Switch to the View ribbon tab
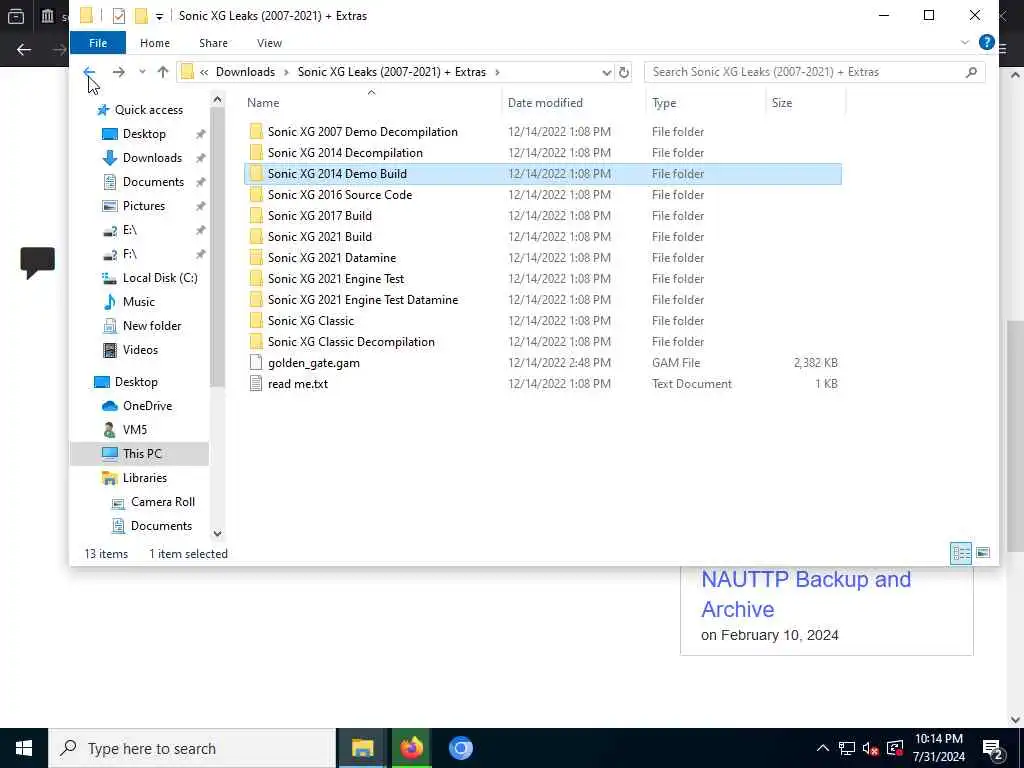Viewport: 1024px width, 768px height. point(269,42)
